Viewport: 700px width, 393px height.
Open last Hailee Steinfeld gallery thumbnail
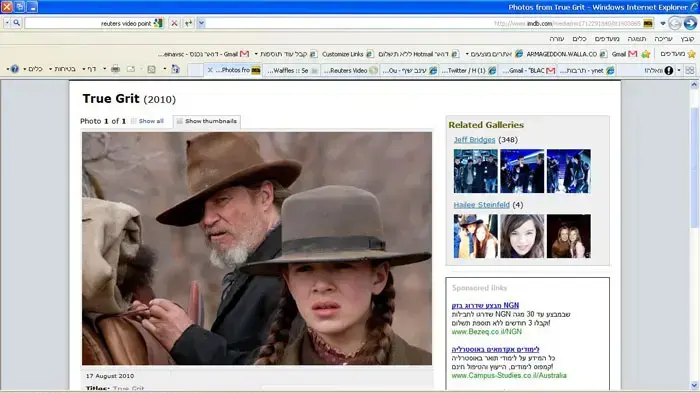click(x=568, y=236)
